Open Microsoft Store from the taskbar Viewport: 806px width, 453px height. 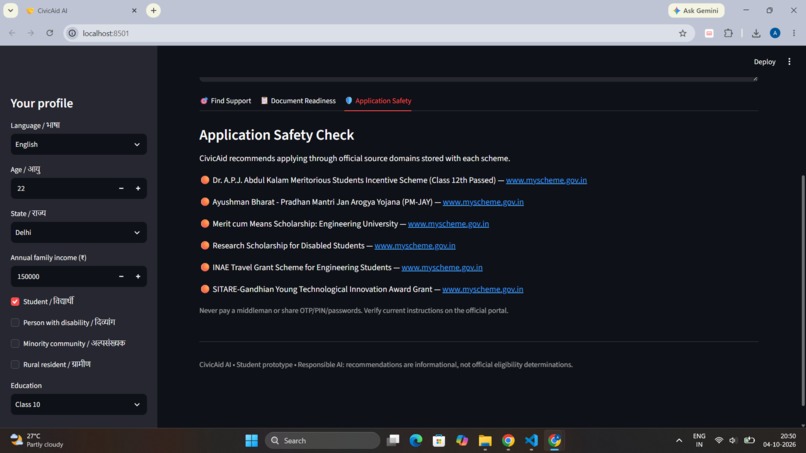click(x=438, y=441)
